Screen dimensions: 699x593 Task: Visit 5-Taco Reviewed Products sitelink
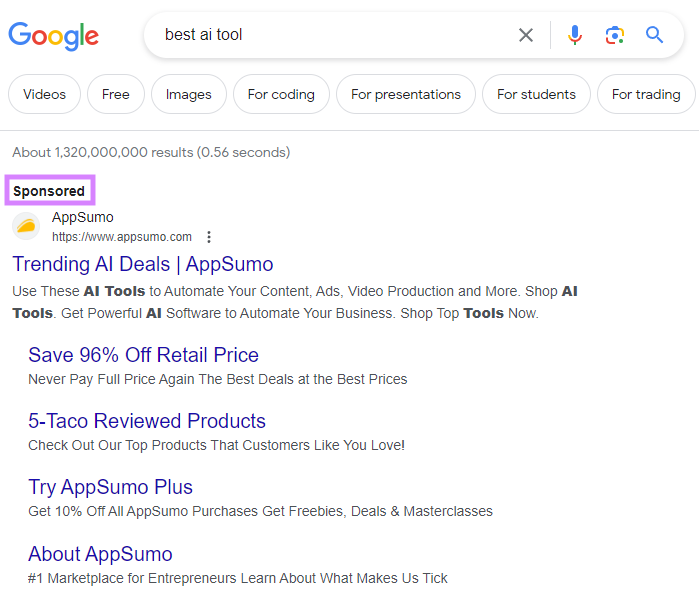click(x=147, y=421)
